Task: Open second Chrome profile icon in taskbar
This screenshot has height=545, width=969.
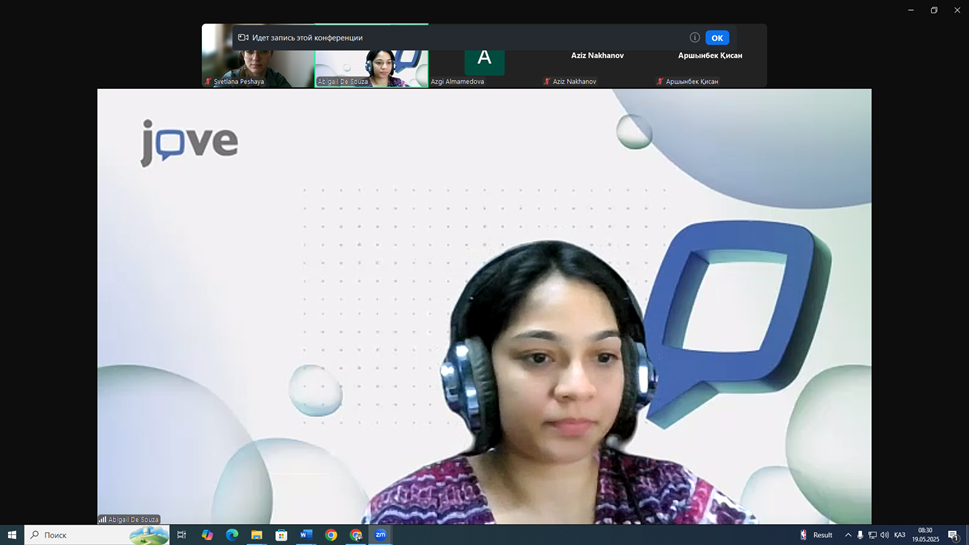Action: tap(356, 535)
